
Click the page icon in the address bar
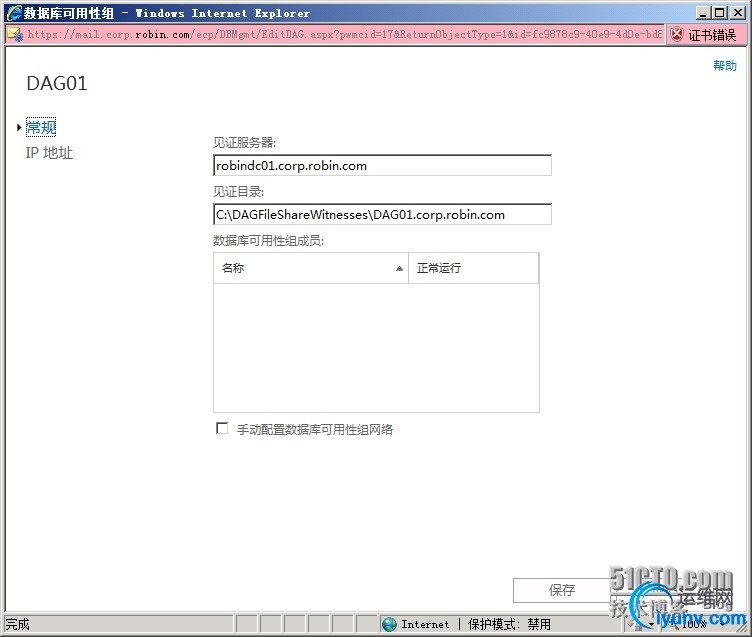point(15,35)
